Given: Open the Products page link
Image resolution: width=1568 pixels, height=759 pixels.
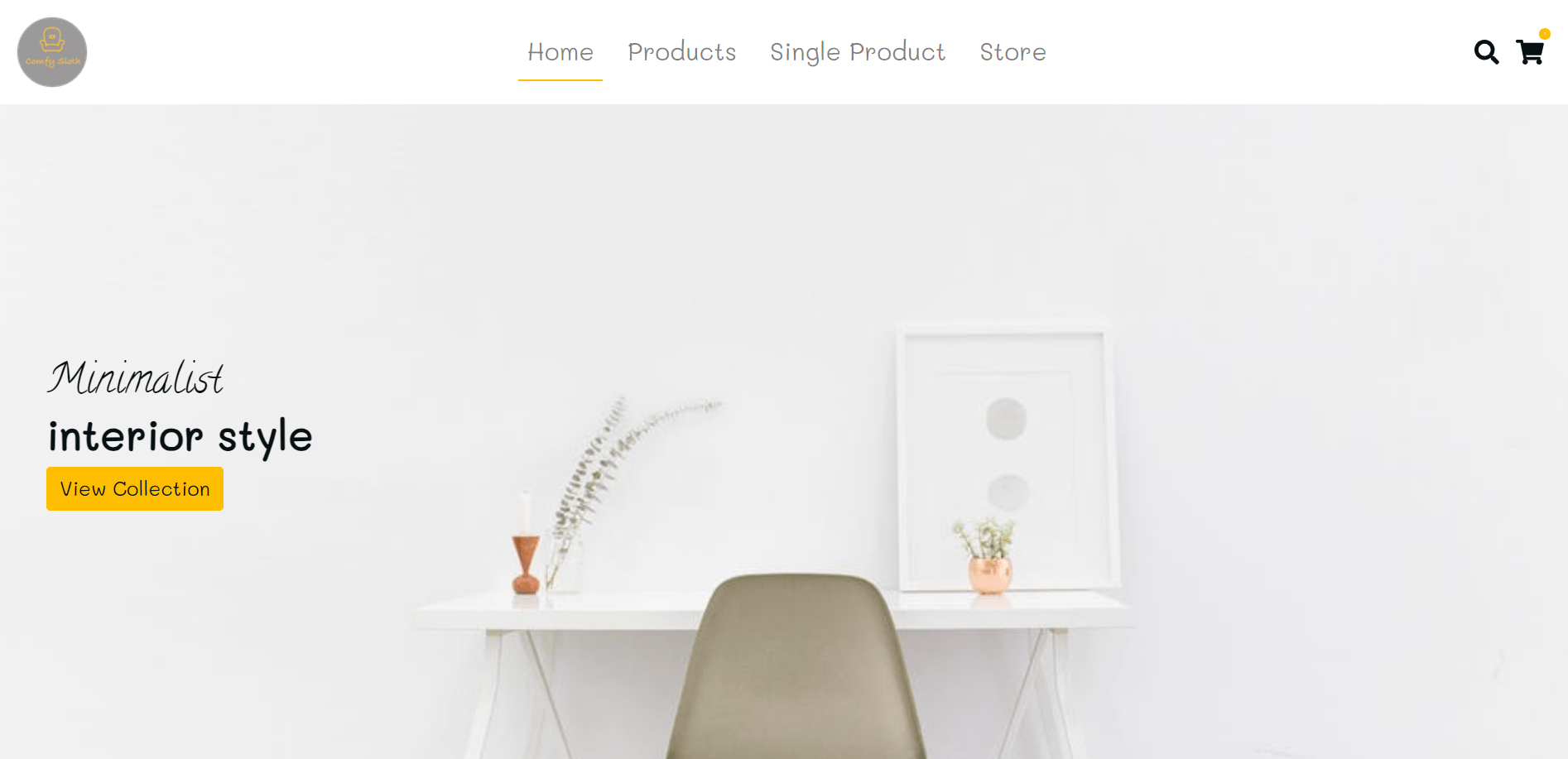Looking at the screenshot, I should (682, 52).
